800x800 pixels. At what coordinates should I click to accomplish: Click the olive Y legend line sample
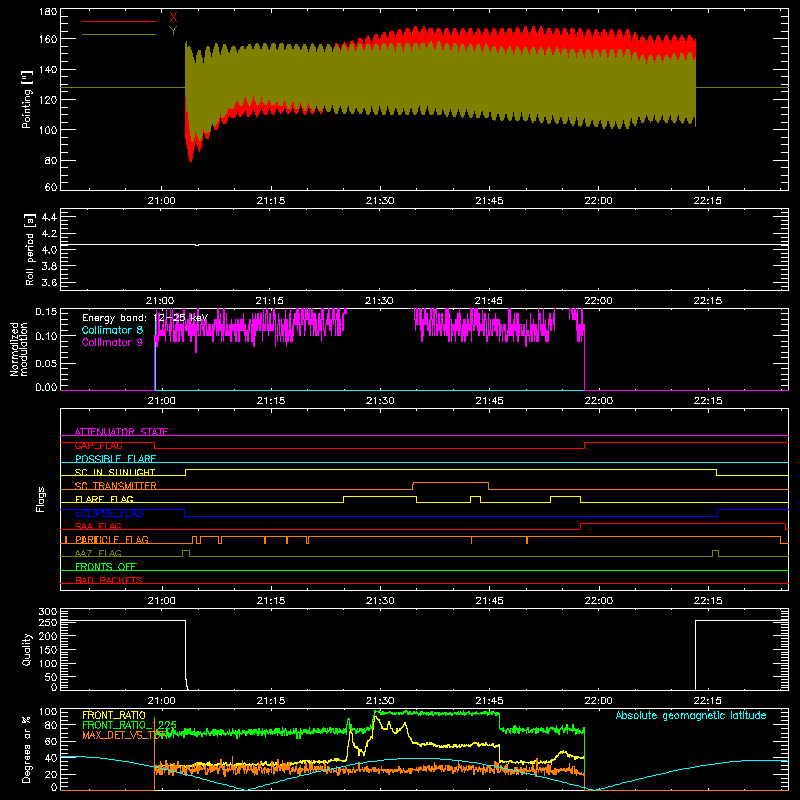119,35
